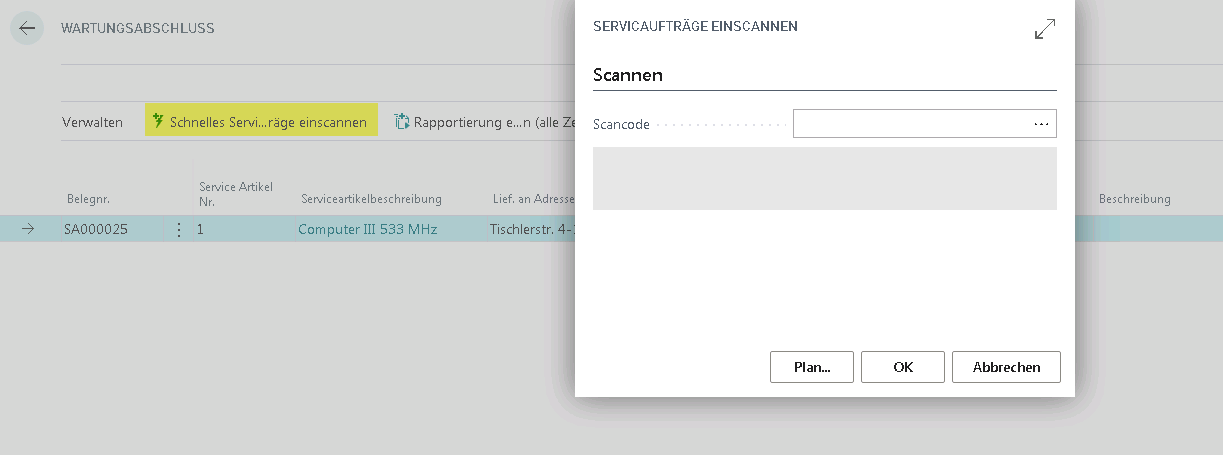Select the Tischlerstr. address cell

click(x=531, y=230)
